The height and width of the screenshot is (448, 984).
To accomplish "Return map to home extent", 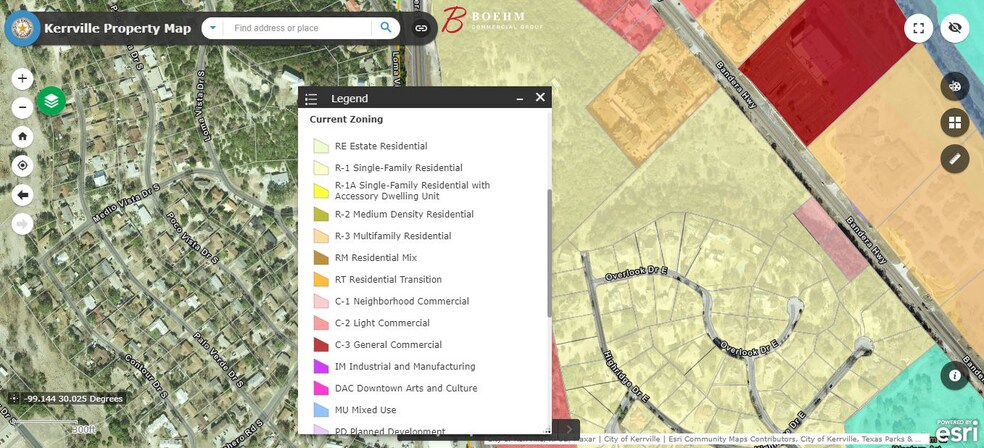I will pyautogui.click(x=23, y=137).
